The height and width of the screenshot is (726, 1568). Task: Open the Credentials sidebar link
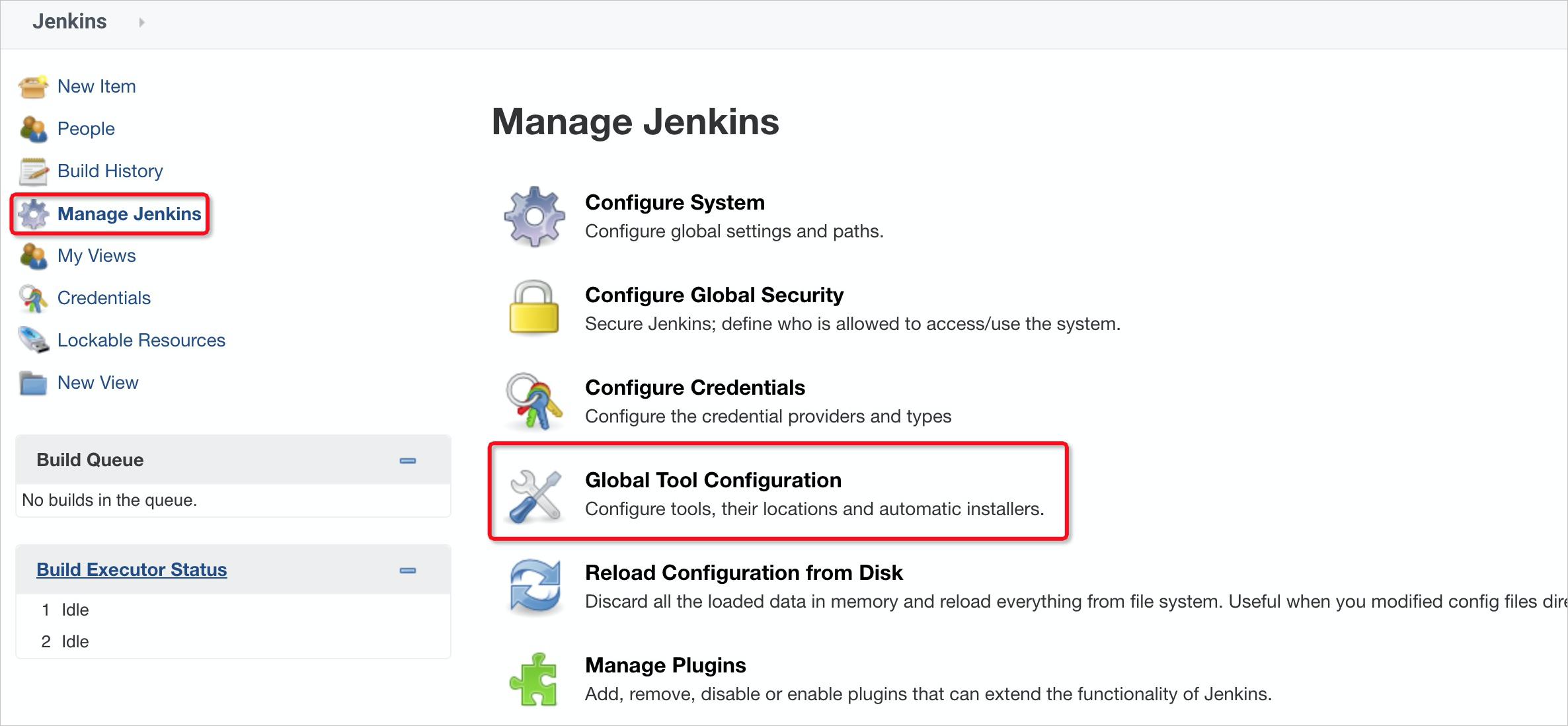tap(104, 298)
